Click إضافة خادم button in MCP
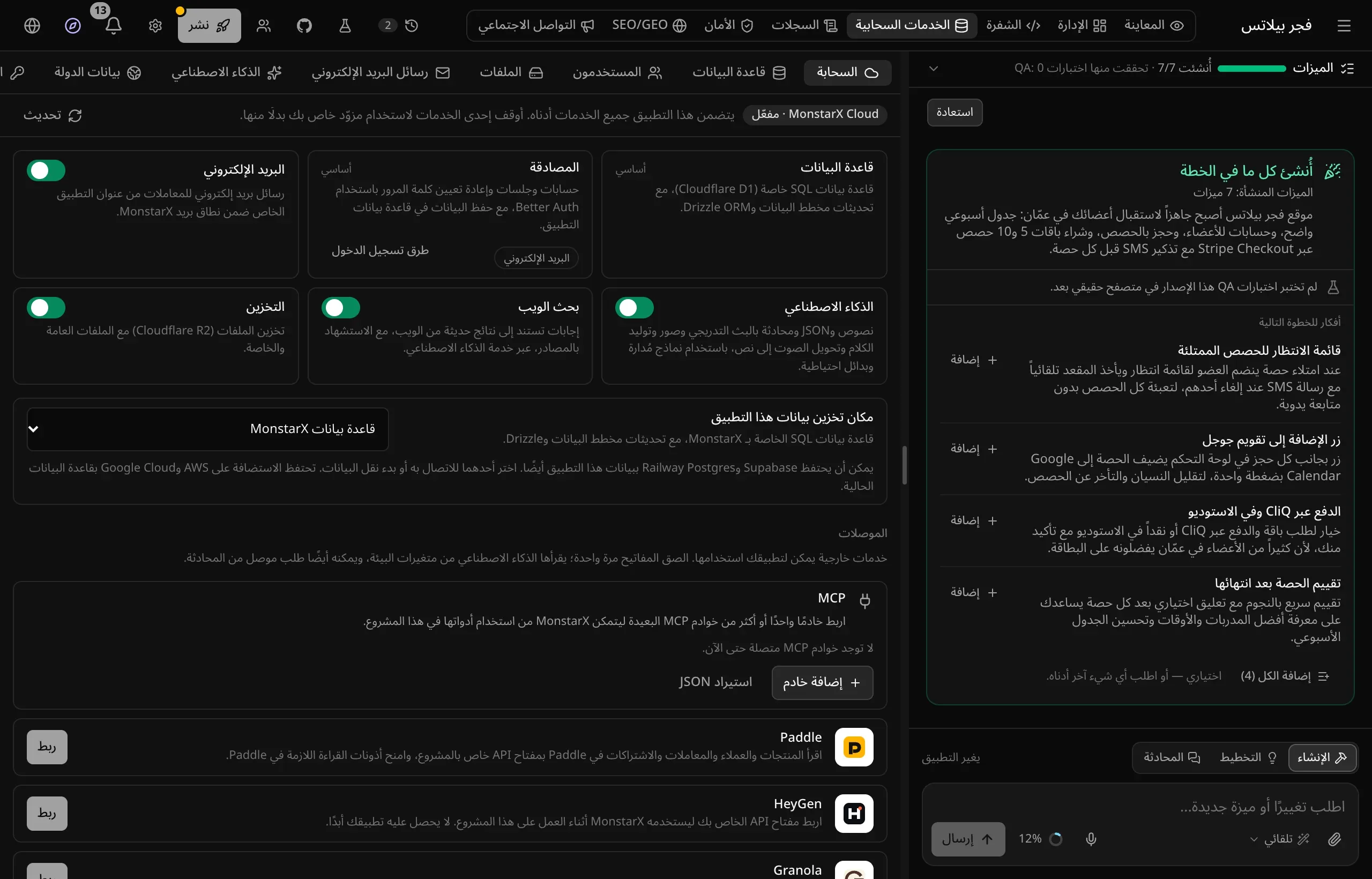The image size is (1372, 879). tap(822, 683)
